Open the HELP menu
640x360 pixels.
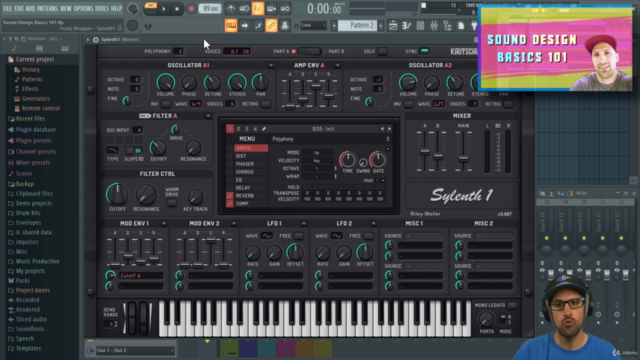(117, 9)
